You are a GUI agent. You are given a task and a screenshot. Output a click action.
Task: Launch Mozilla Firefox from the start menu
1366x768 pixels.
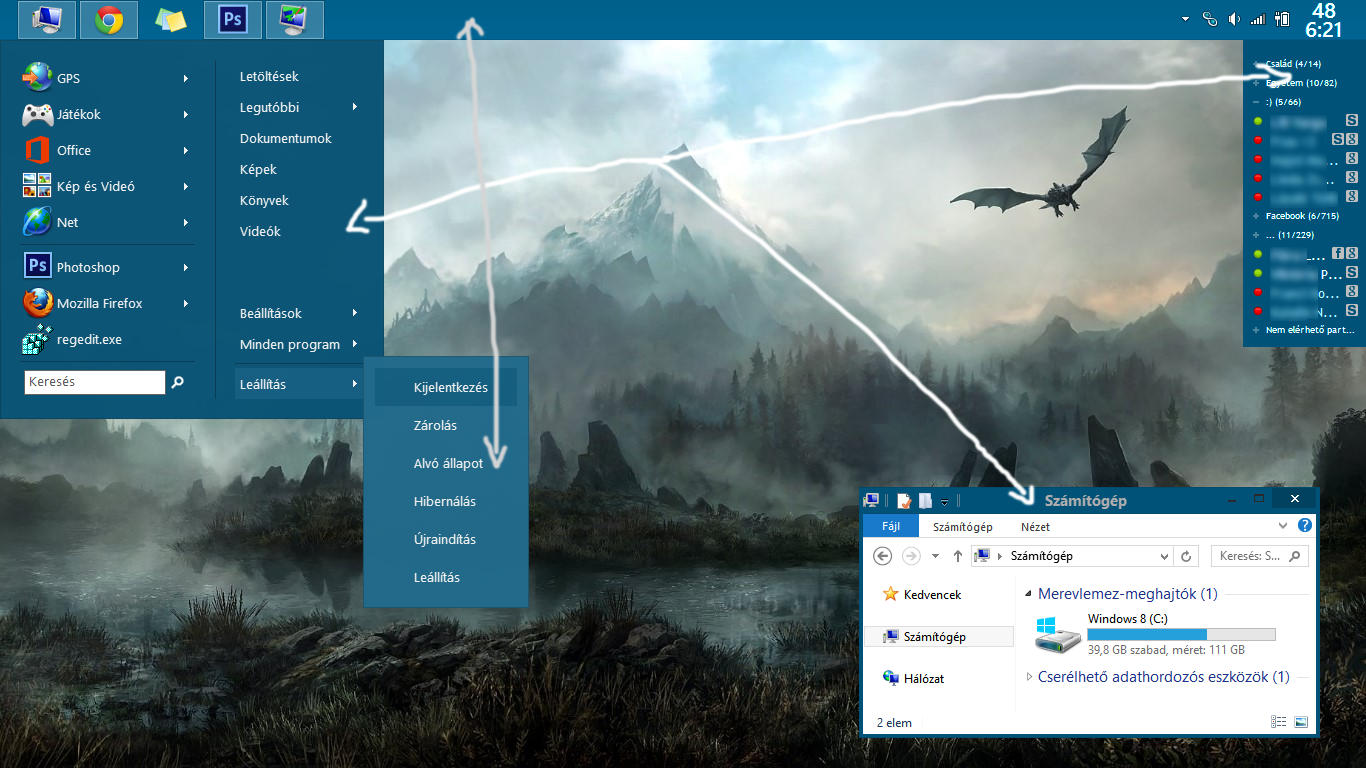[38, 303]
